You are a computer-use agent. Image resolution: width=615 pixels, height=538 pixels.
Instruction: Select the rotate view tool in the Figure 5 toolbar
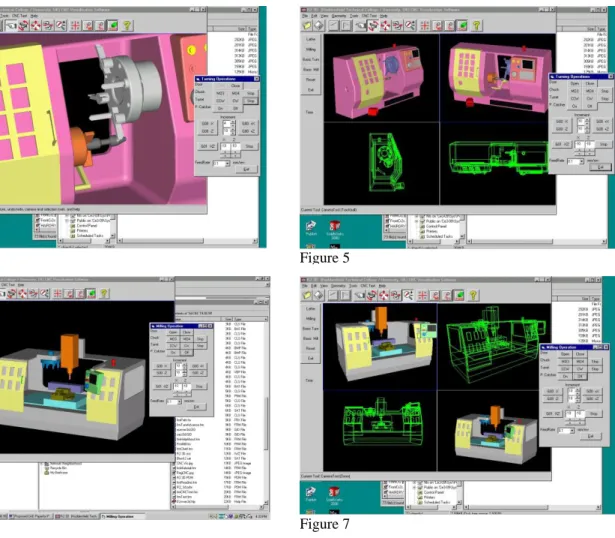tap(373, 25)
